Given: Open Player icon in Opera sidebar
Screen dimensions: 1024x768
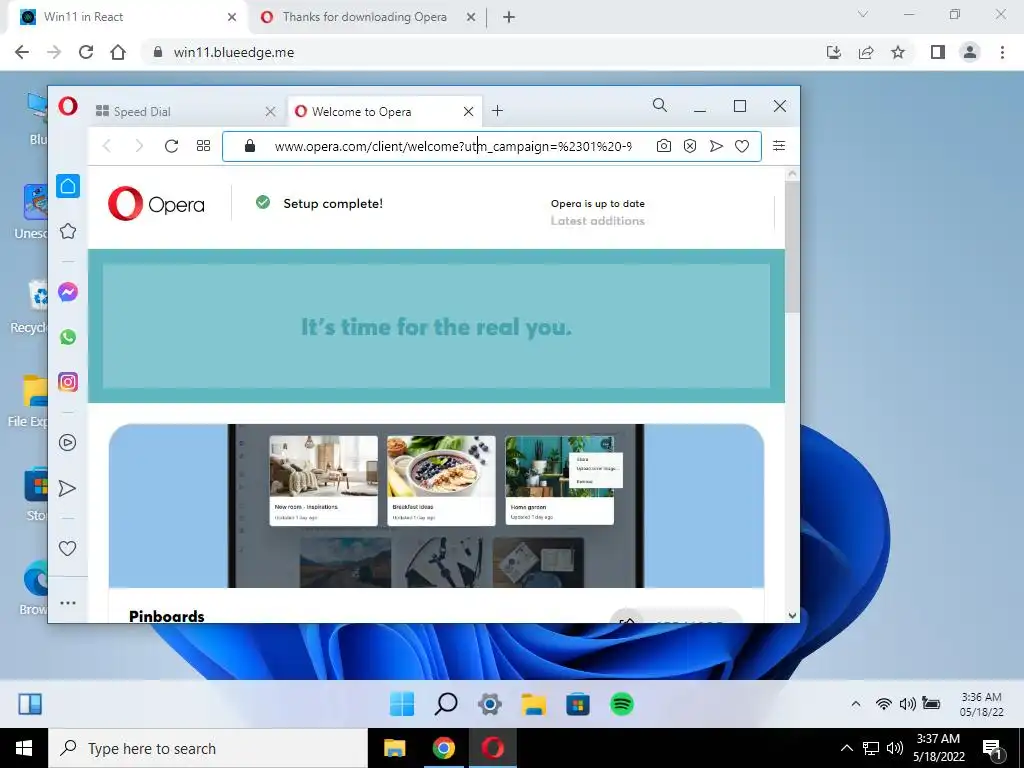Looking at the screenshot, I should [67, 443].
